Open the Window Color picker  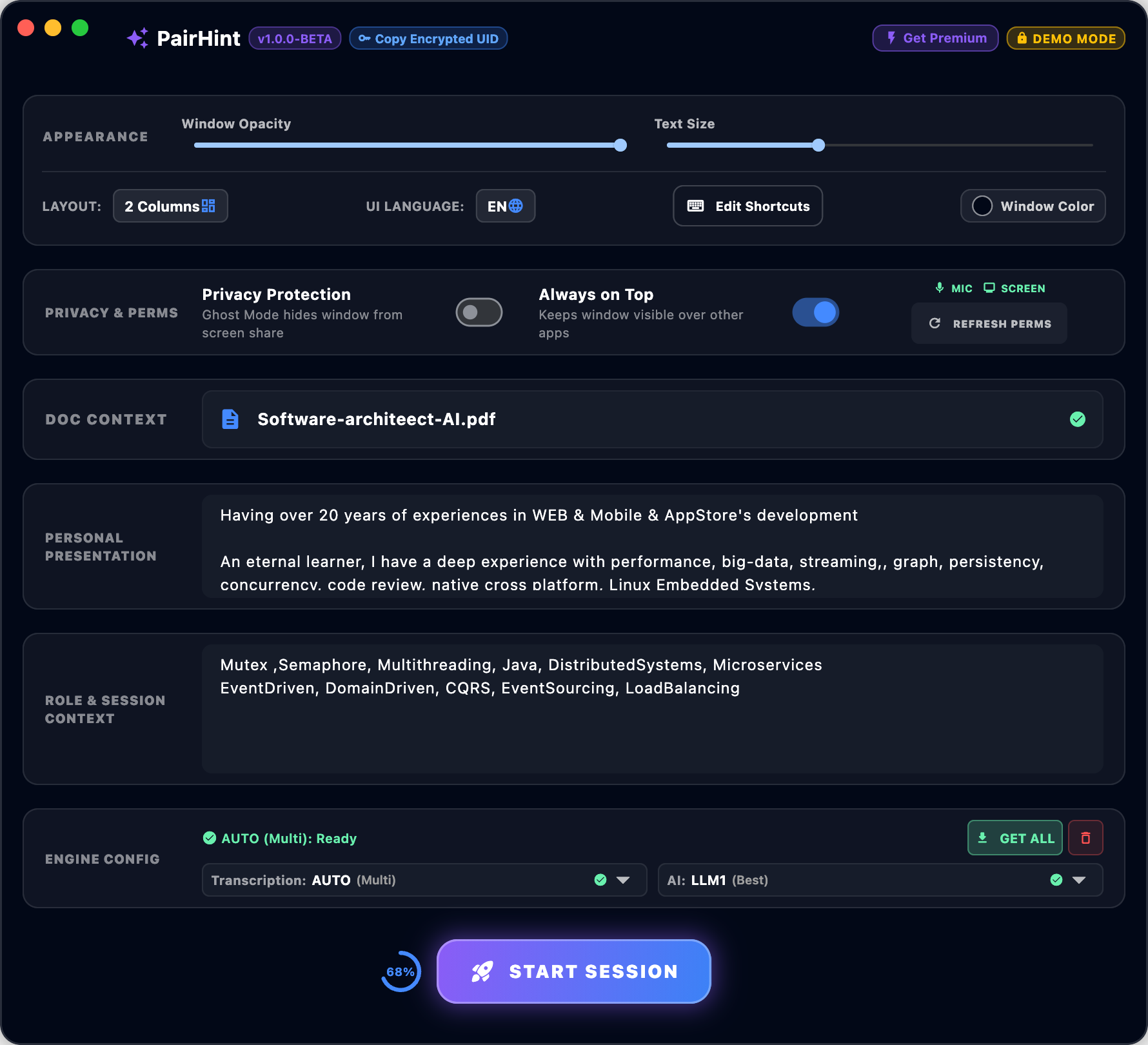(x=1033, y=206)
